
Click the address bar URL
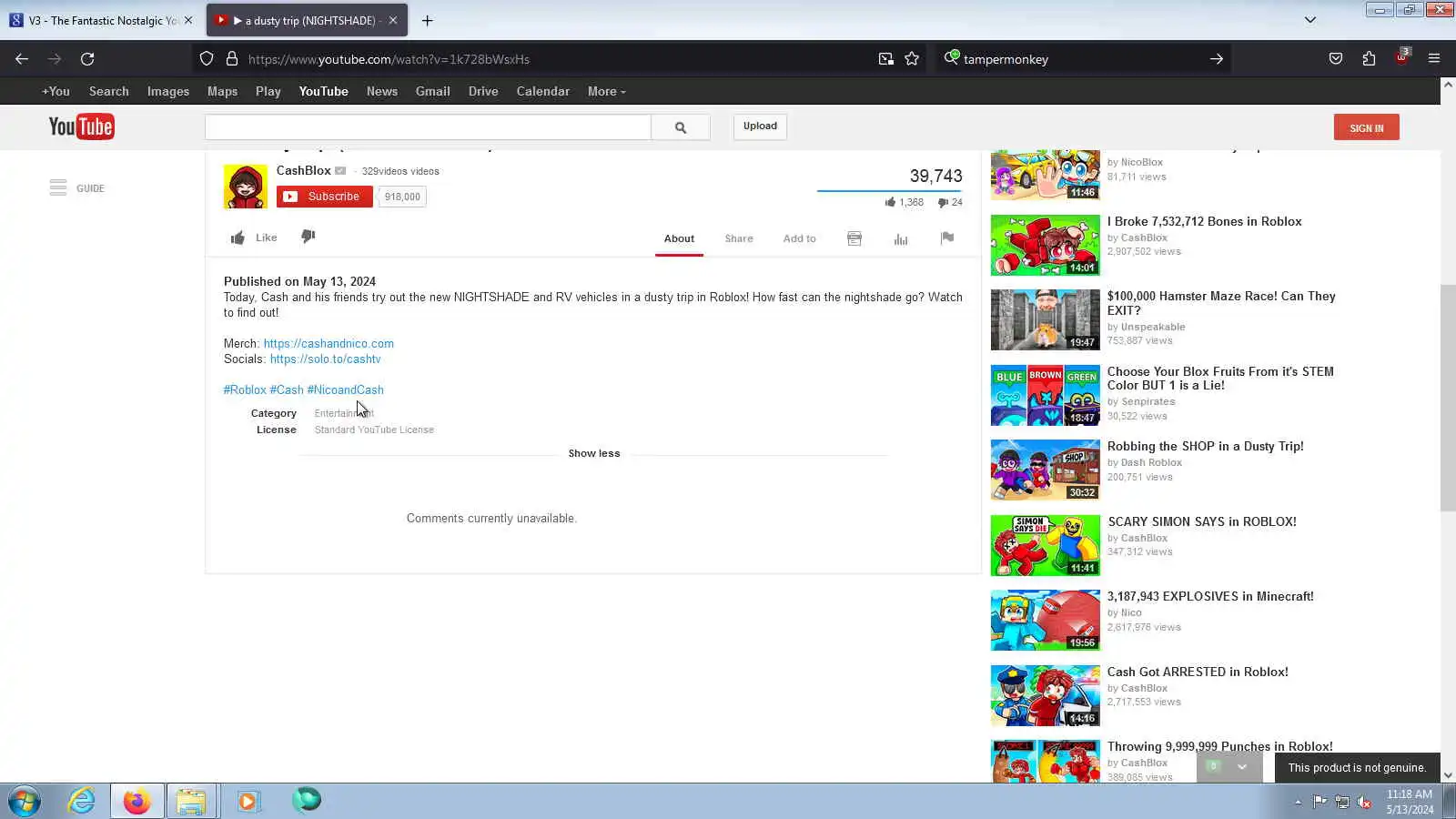[x=389, y=59]
